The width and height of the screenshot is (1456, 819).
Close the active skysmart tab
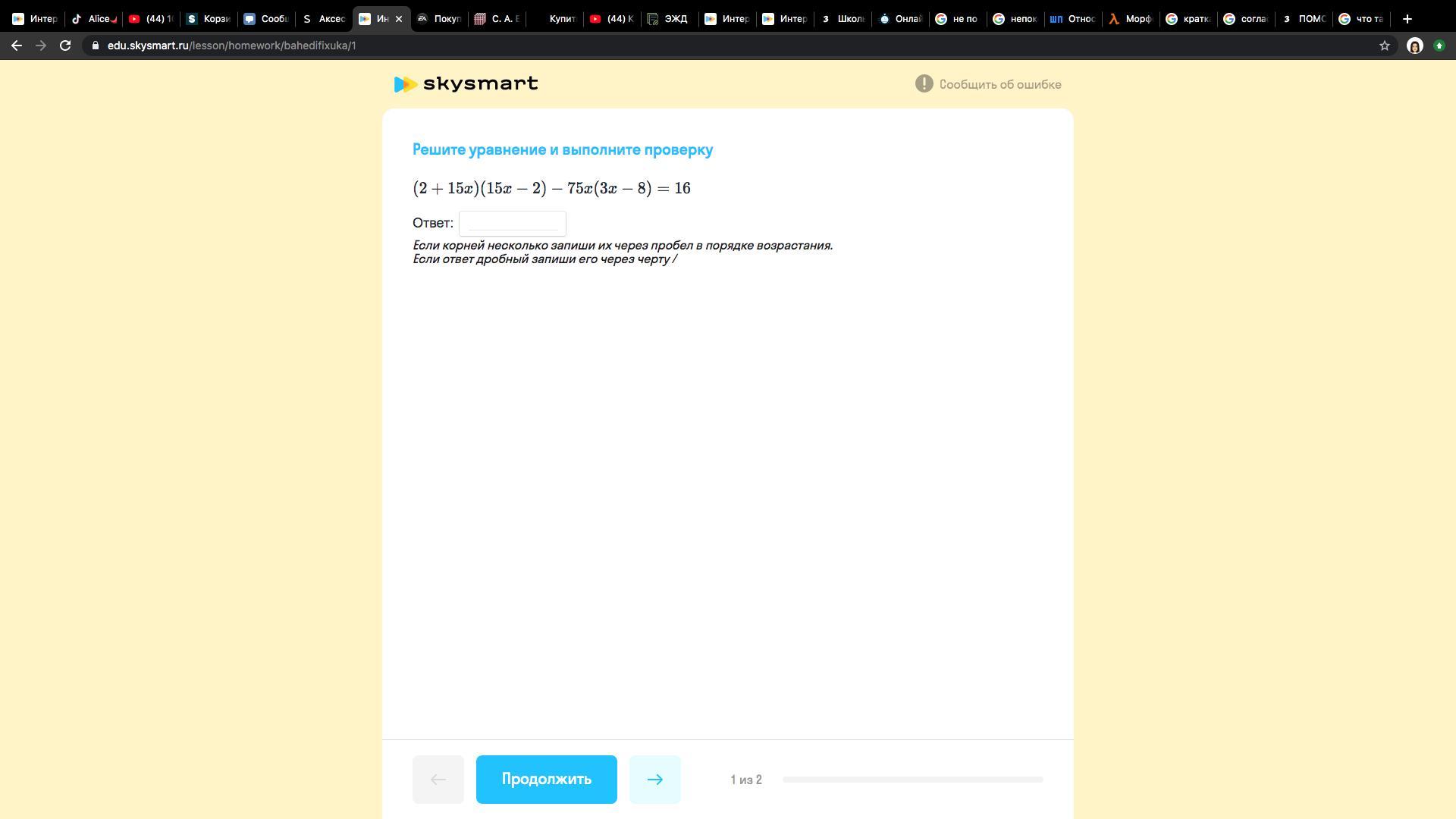pos(399,19)
